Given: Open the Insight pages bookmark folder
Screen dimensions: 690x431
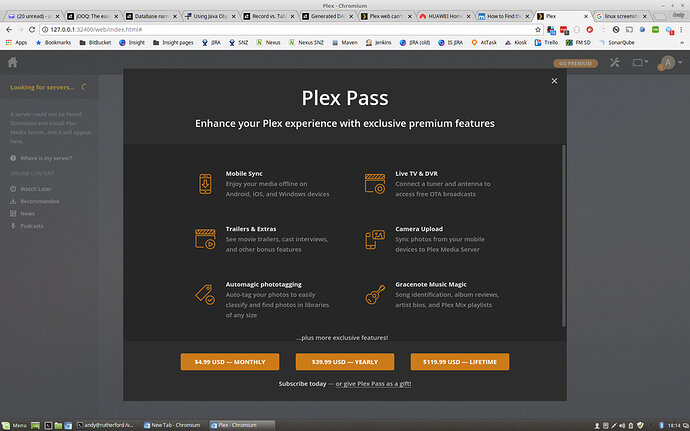Looking at the screenshot, I should pyautogui.click(x=173, y=43).
